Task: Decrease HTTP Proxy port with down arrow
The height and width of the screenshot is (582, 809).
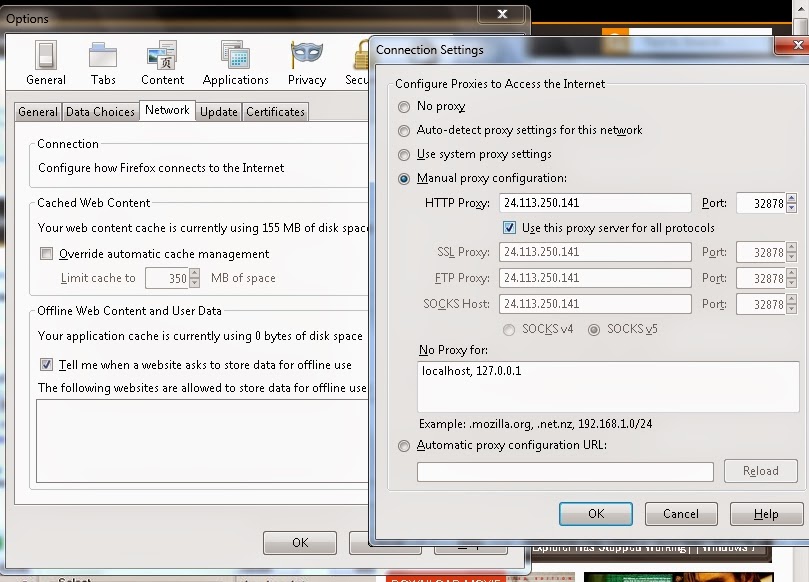Action: click(792, 208)
